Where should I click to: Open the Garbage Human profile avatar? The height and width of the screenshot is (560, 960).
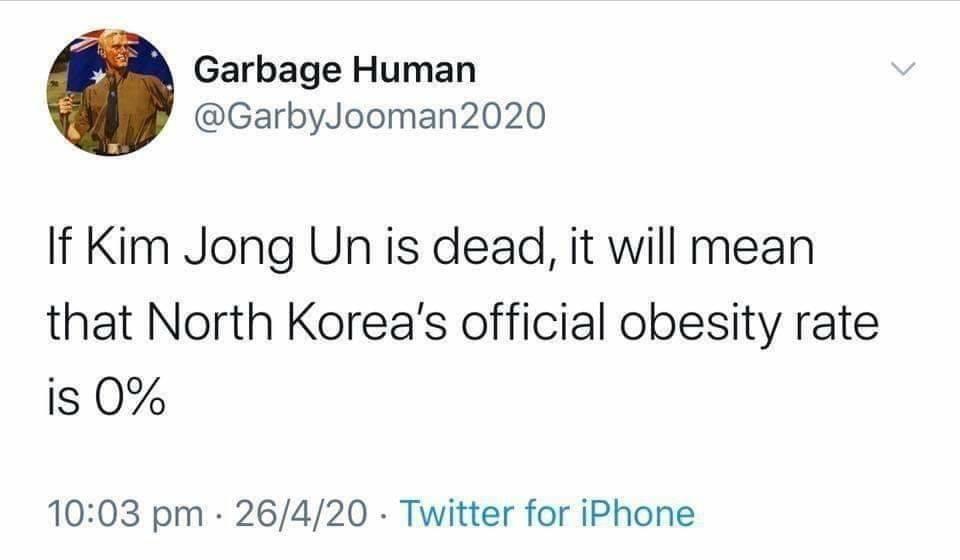pos(110,92)
